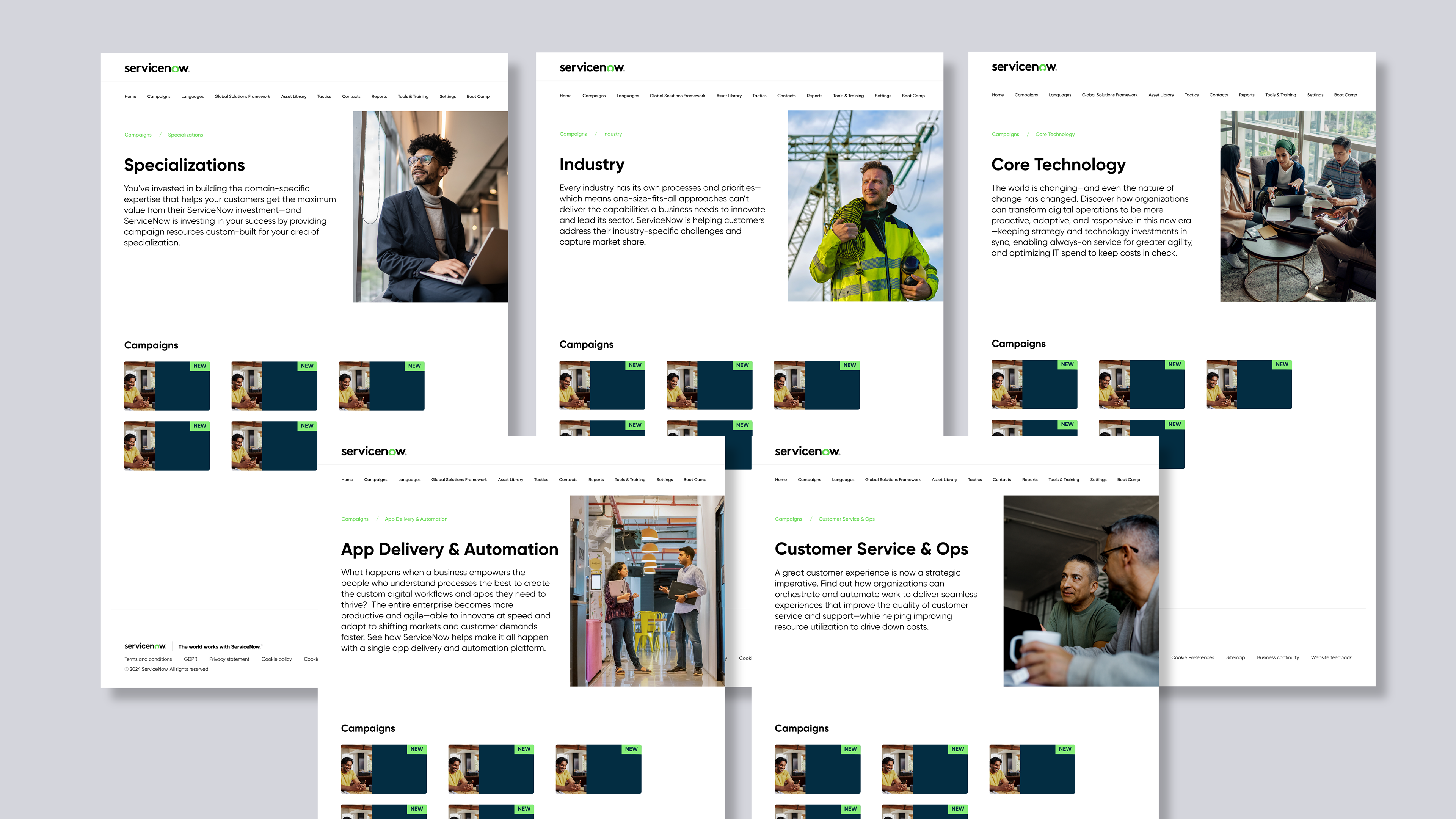Click the ServiceNow logo on App Delivery & Automation page
The image size is (1456, 819).
[x=373, y=451]
